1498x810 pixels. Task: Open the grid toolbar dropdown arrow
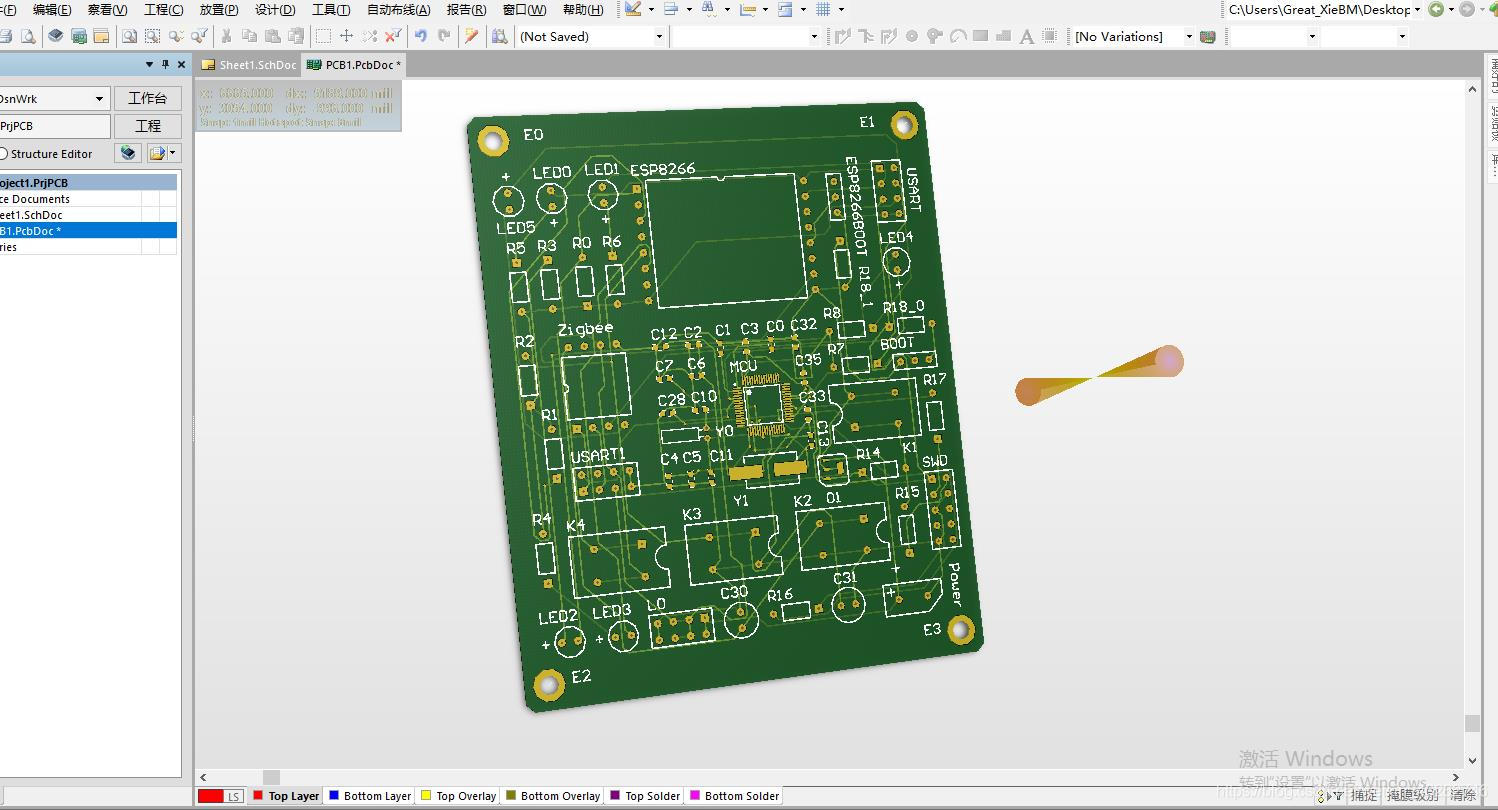pyautogui.click(x=841, y=9)
